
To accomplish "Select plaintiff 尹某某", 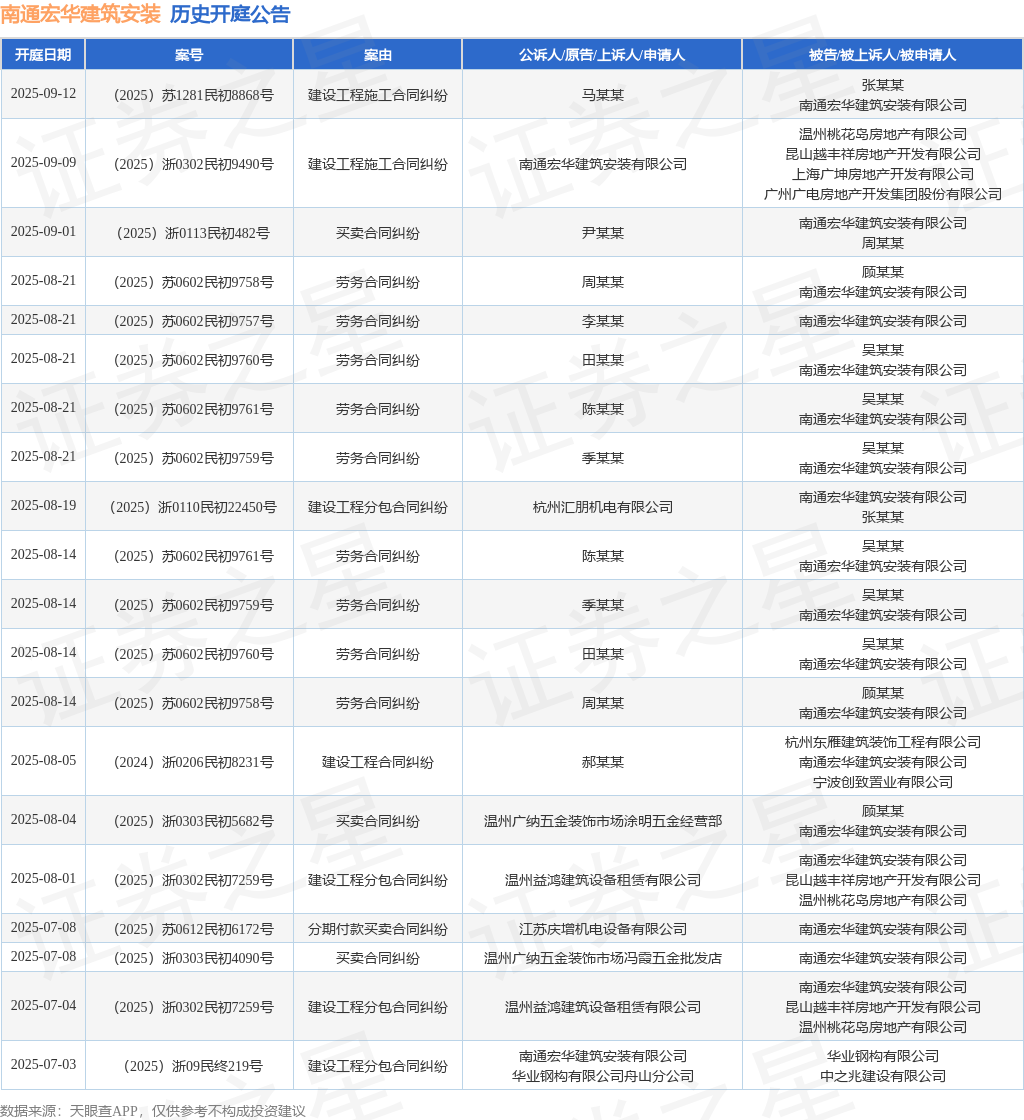I will click(603, 233).
